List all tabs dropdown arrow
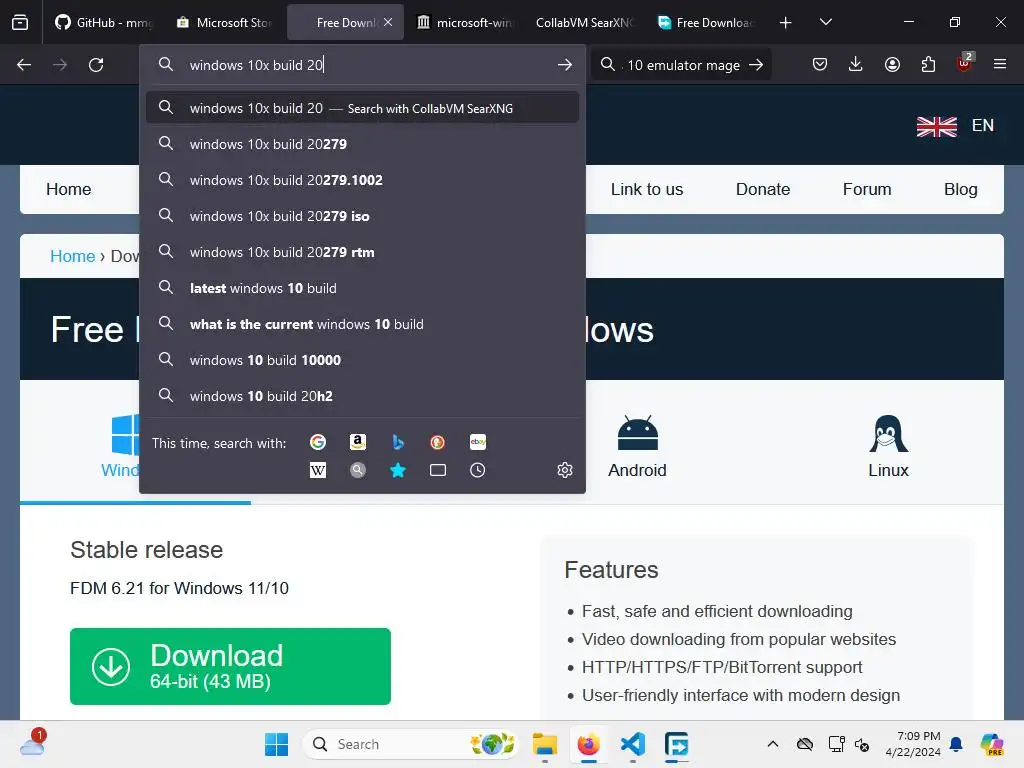 (x=826, y=22)
